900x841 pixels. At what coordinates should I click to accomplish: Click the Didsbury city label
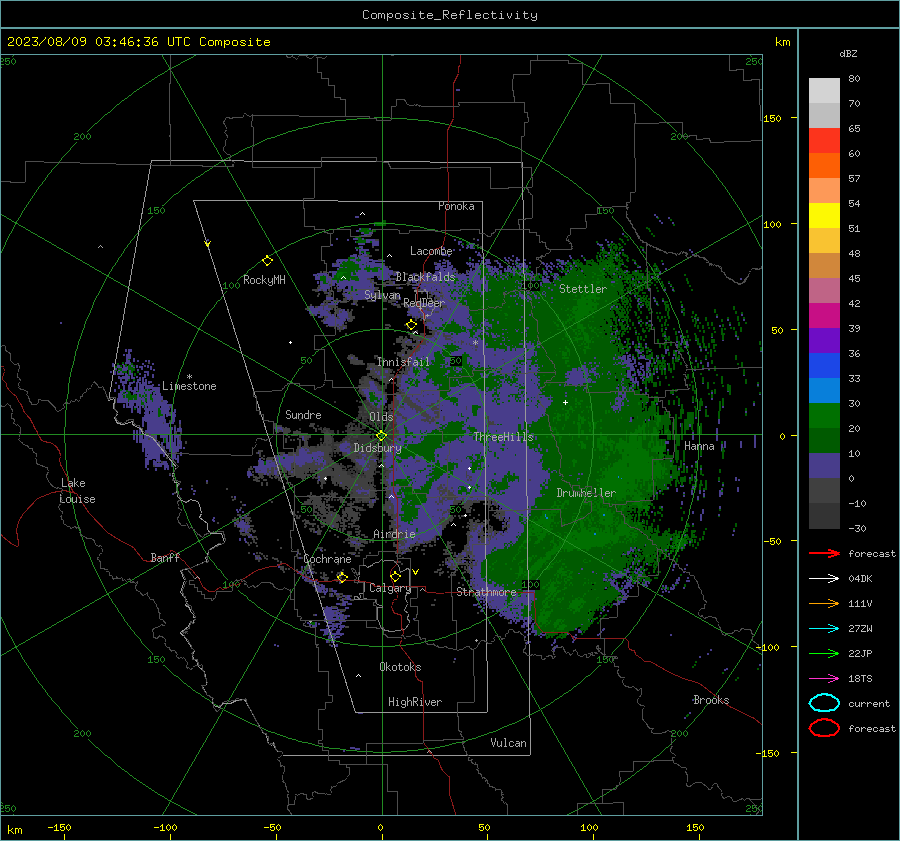pyautogui.click(x=377, y=448)
